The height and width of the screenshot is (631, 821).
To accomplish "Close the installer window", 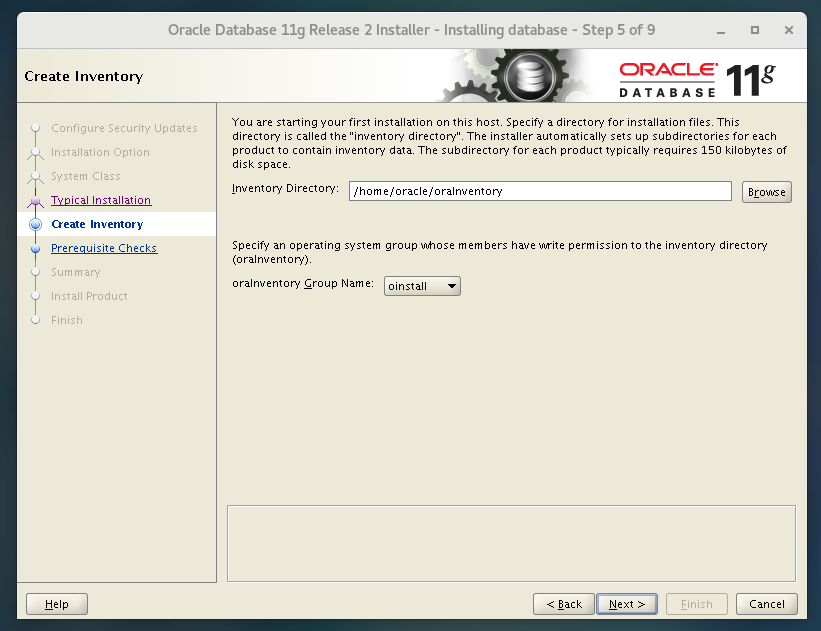I will pyautogui.click(x=789, y=30).
